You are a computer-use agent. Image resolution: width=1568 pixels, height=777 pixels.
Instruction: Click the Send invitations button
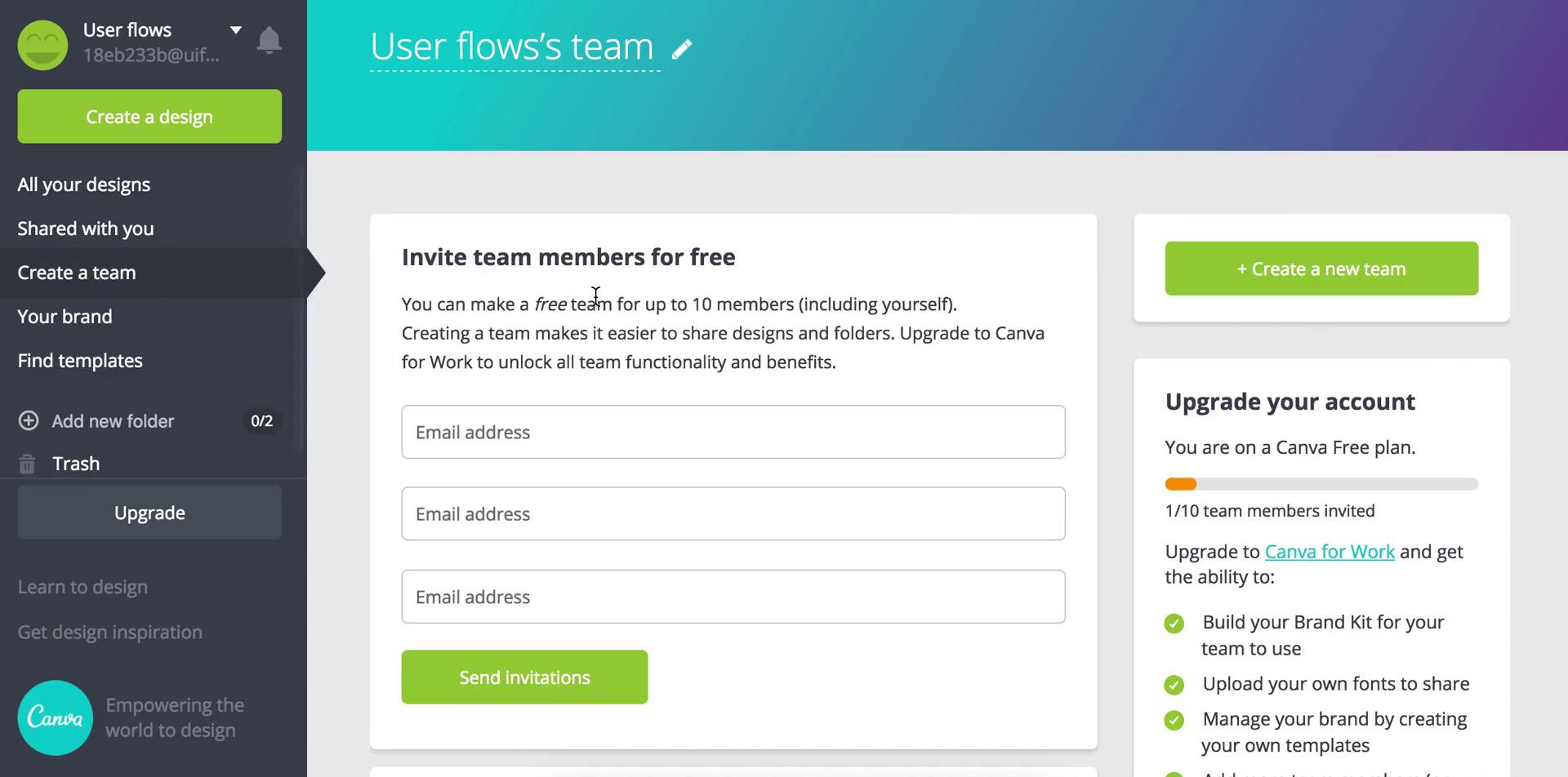coord(524,677)
